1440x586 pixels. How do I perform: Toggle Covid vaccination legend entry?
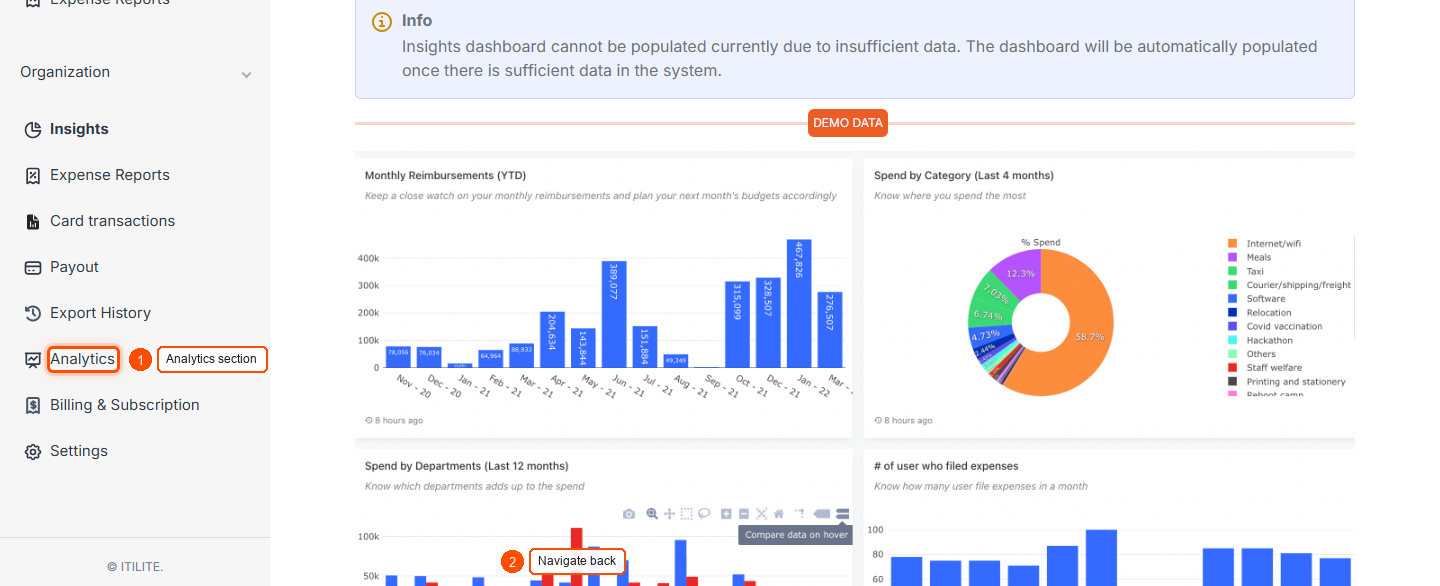coord(1275,326)
